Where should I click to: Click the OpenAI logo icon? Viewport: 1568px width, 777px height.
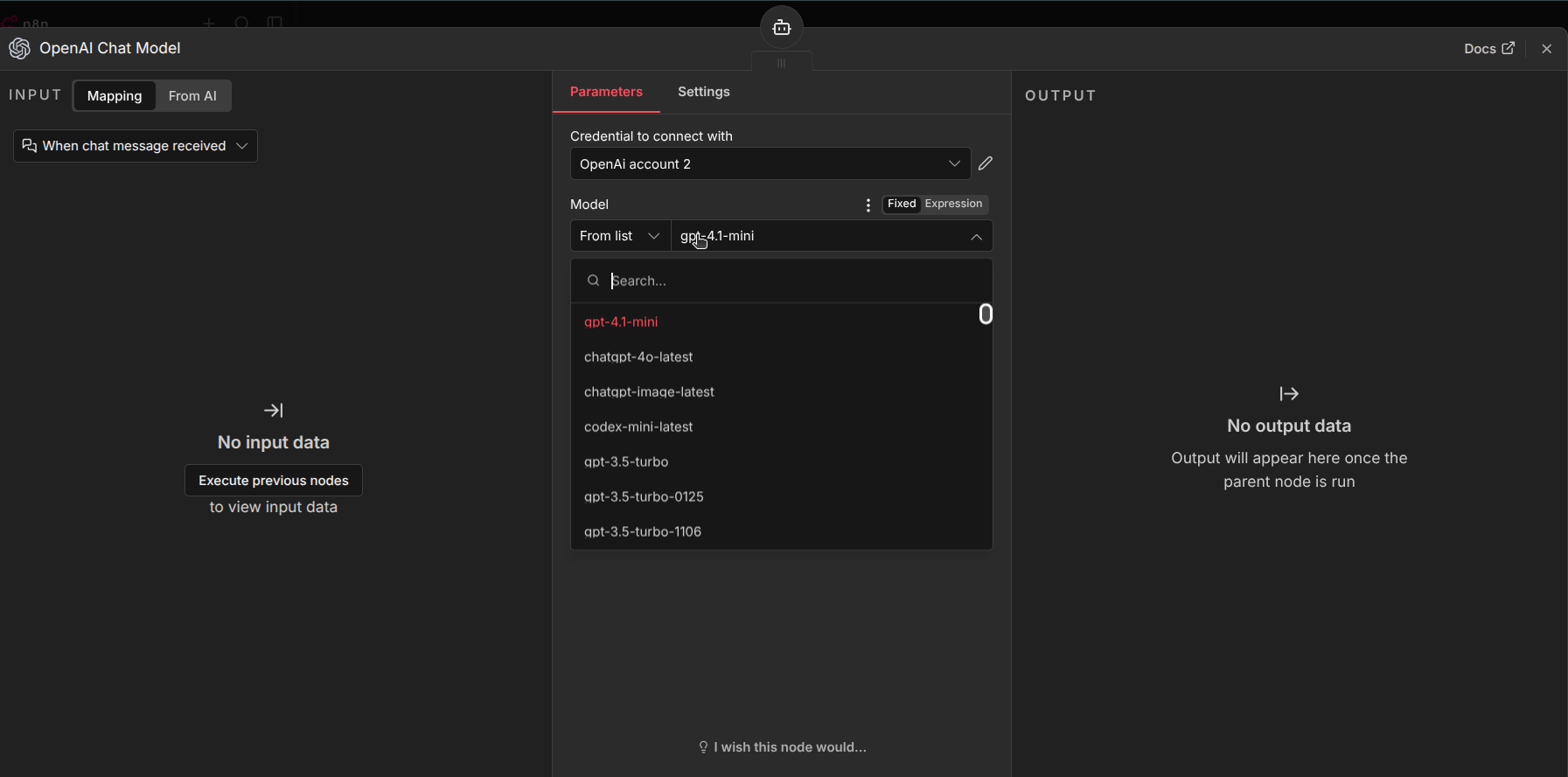[19, 49]
